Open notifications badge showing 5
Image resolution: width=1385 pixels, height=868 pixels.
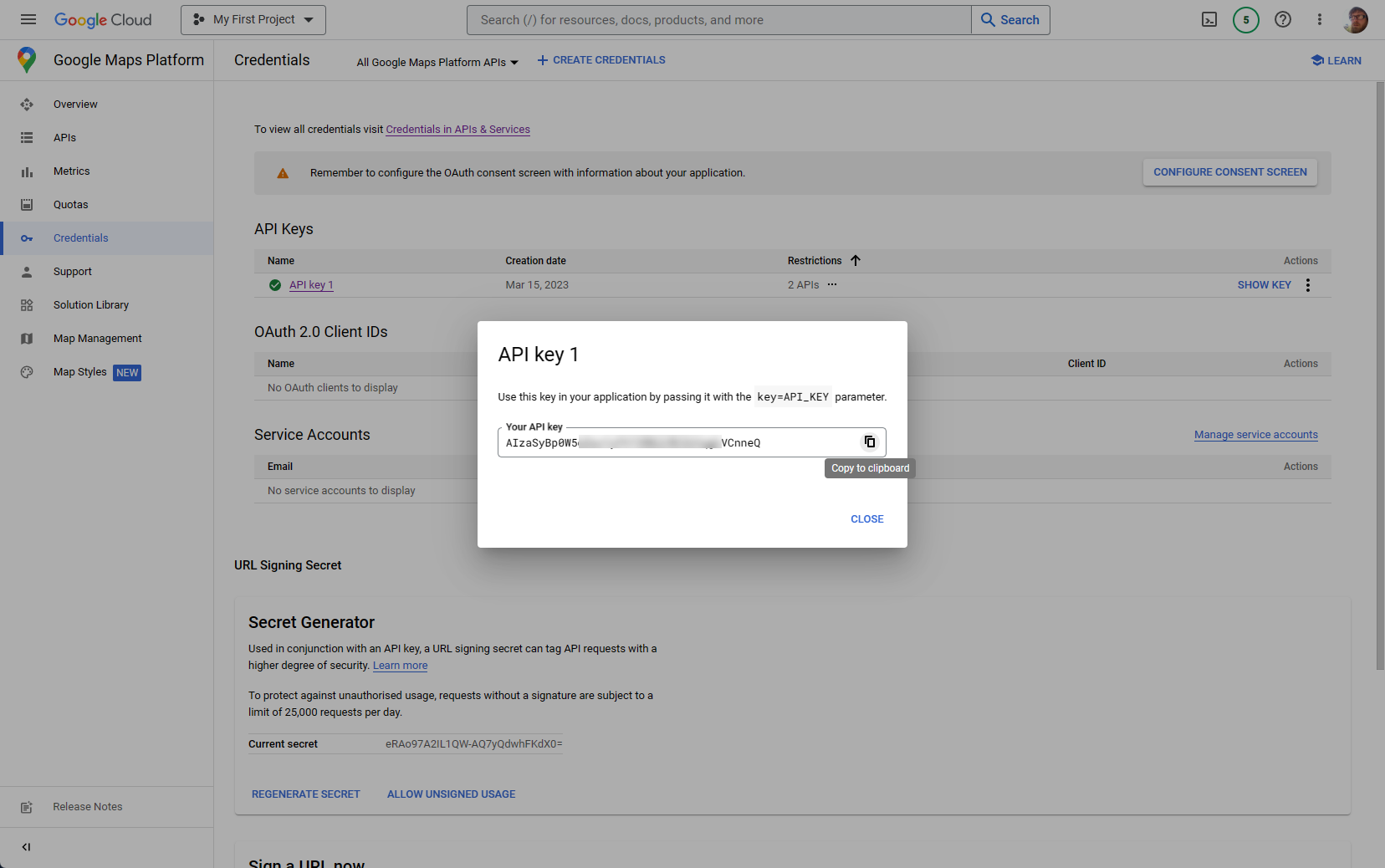pos(1246,19)
